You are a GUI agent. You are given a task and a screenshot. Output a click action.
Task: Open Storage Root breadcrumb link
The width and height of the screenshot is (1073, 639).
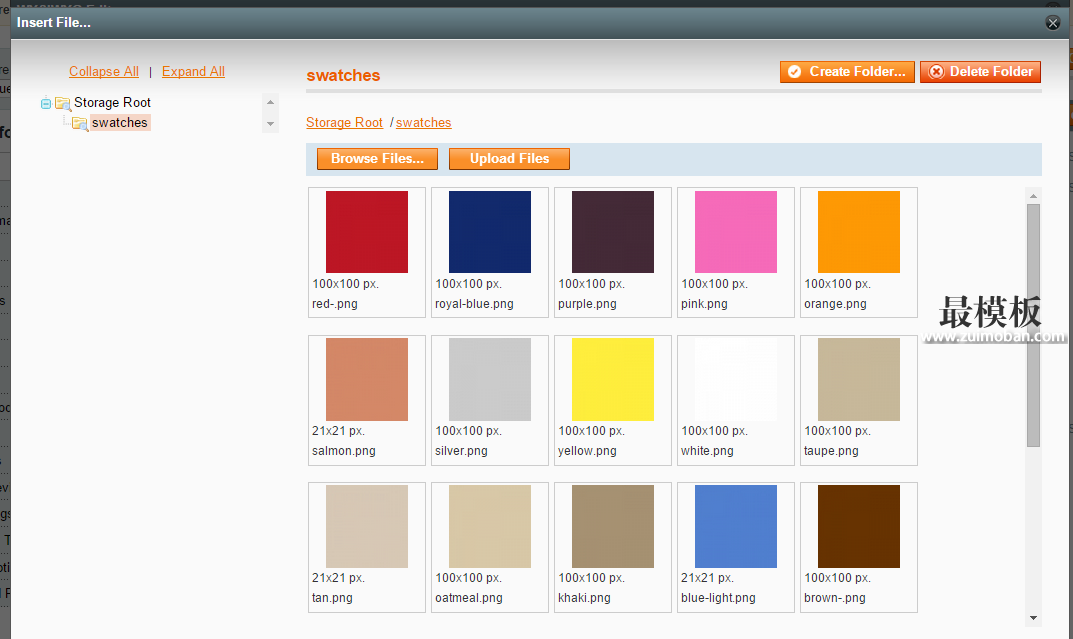click(344, 122)
